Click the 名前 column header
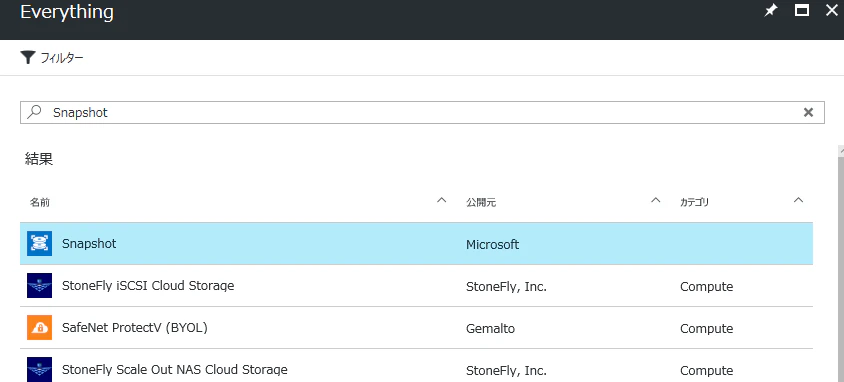 (x=40, y=203)
